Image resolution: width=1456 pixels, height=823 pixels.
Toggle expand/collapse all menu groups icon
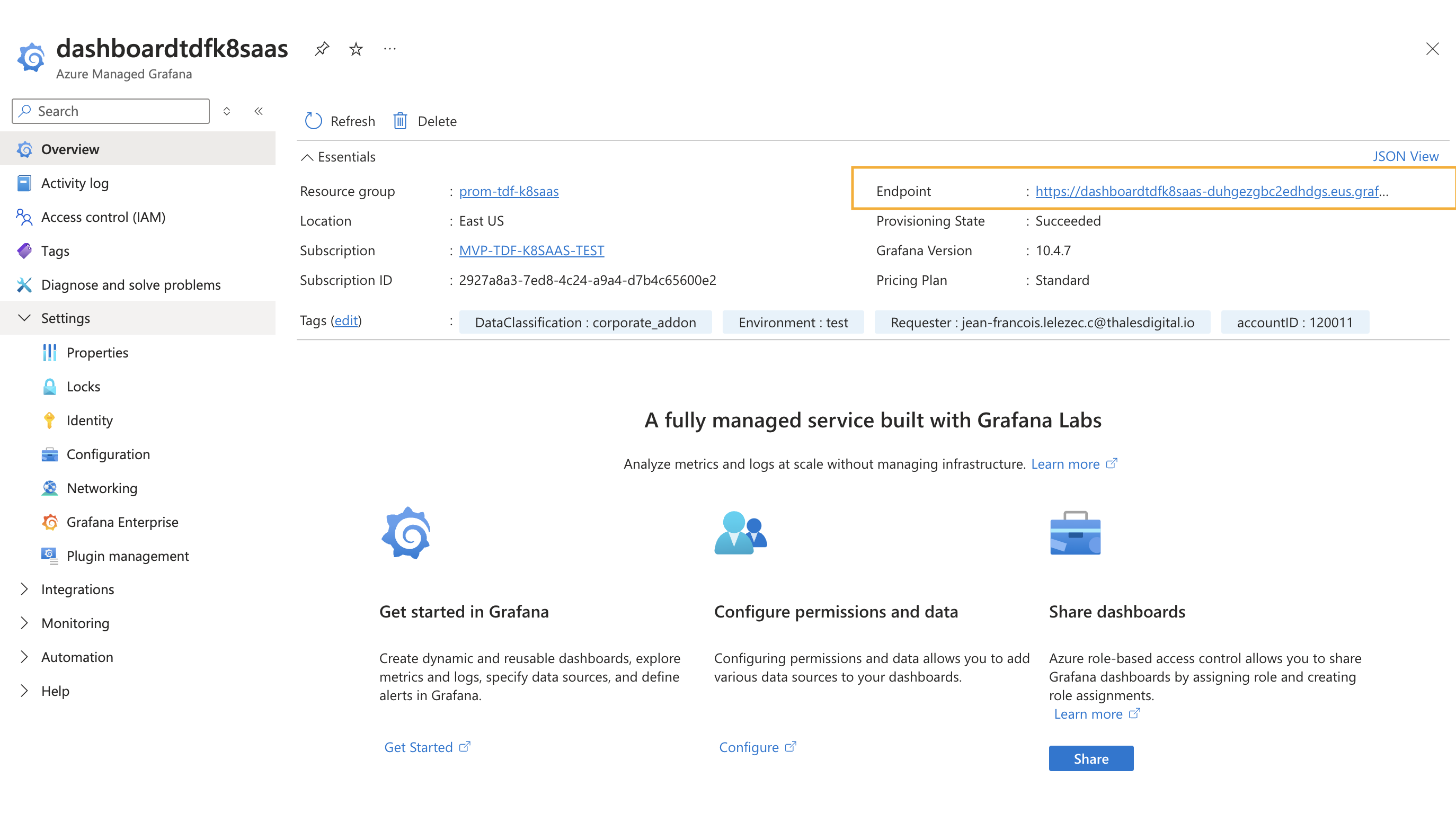click(227, 111)
